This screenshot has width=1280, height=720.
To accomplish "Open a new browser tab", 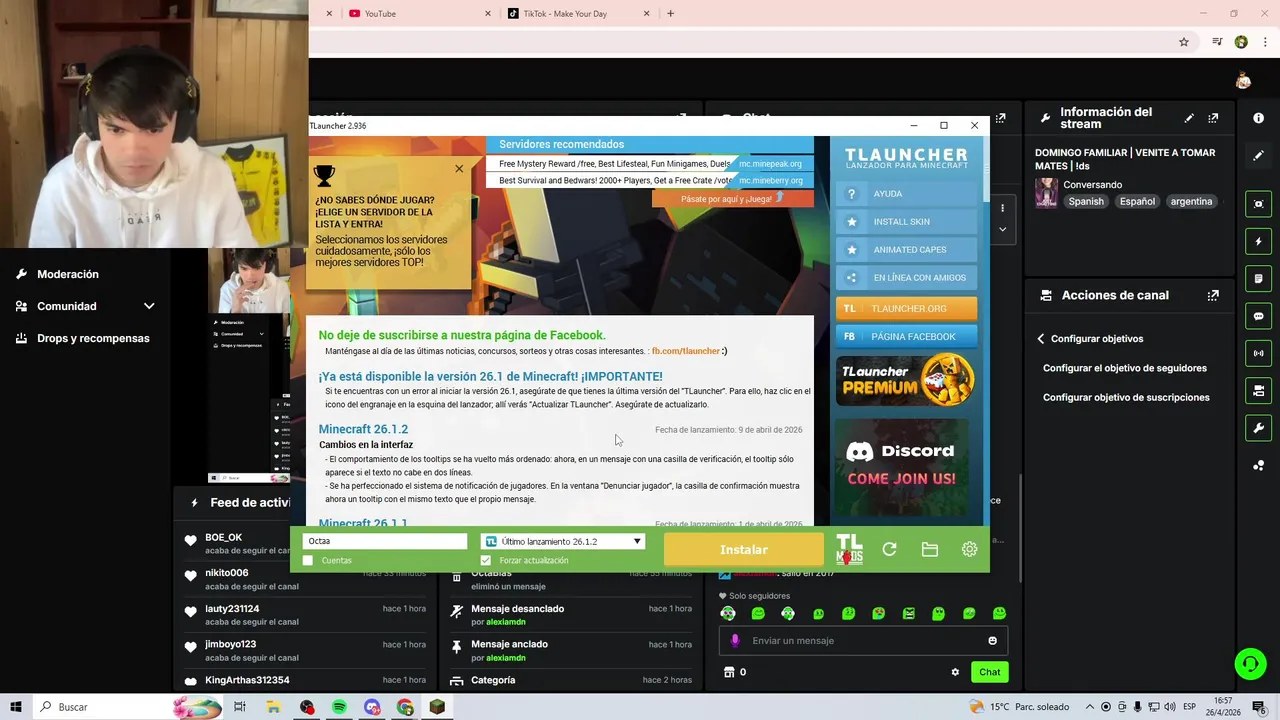I will pyautogui.click(x=670, y=14).
